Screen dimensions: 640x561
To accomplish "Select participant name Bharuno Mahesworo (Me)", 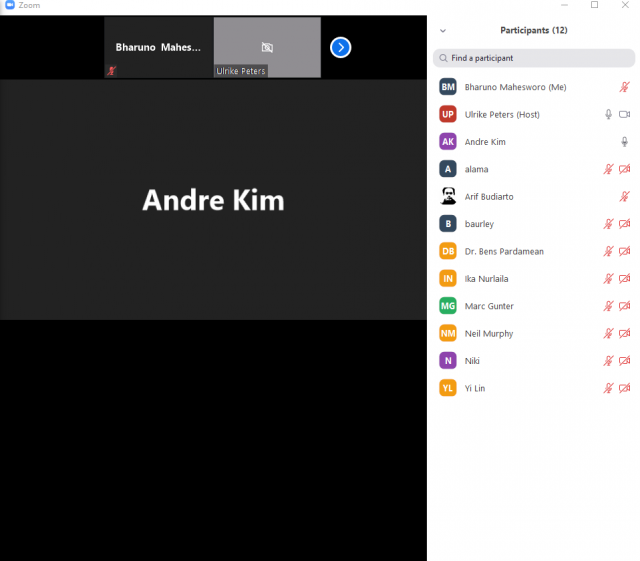I will pyautogui.click(x=516, y=87).
